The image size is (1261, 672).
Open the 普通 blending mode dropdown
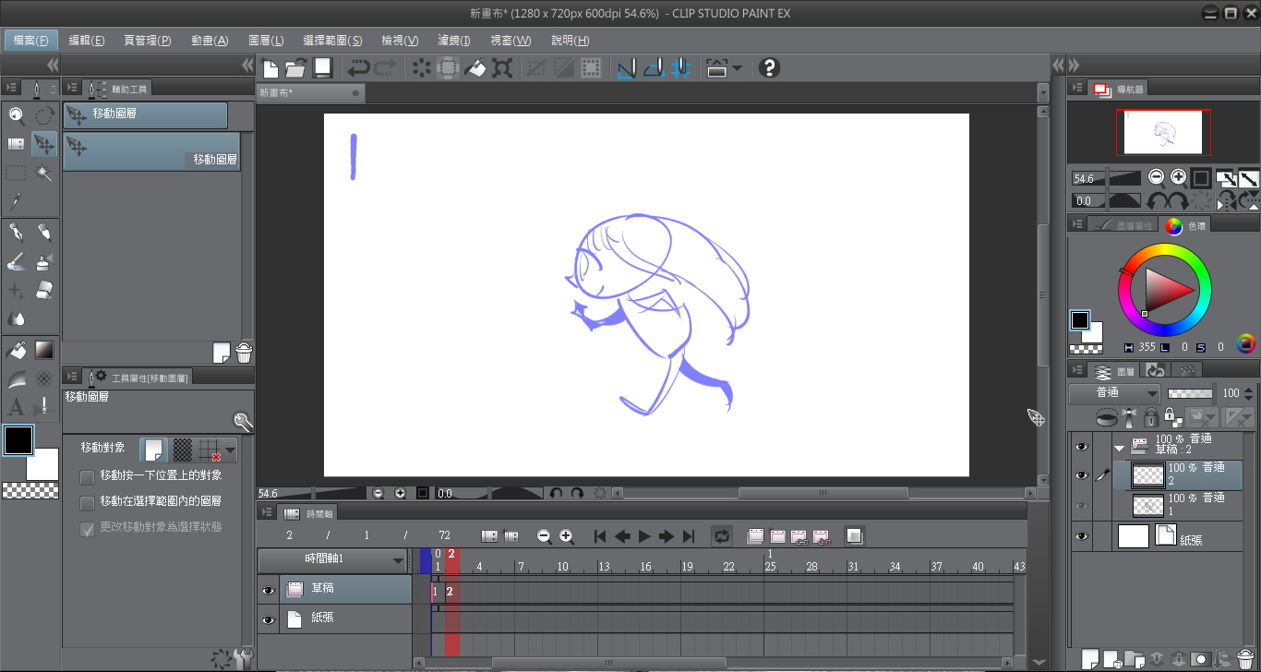coord(1112,393)
